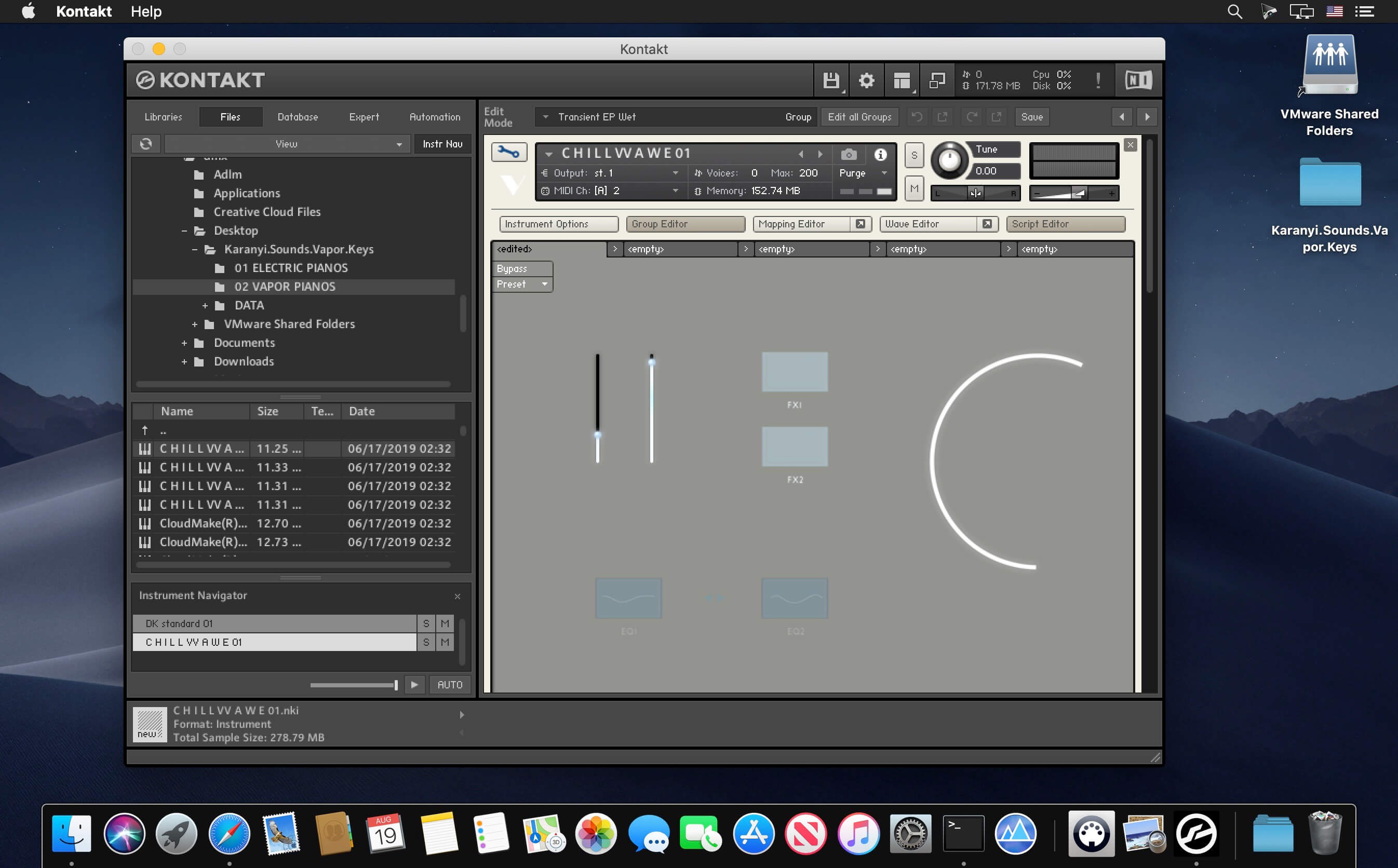
Task: Toggle Instr Nav panel
Action: [x=442, y=143]
